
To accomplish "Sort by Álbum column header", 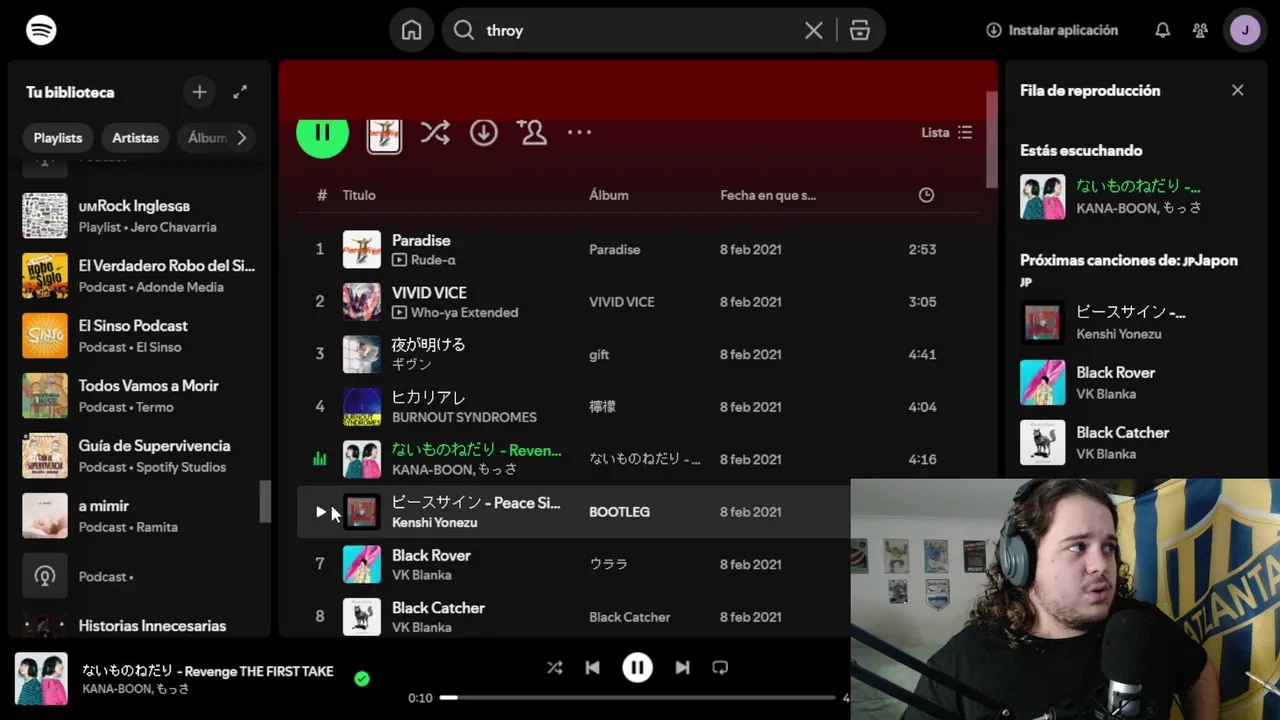I will (609, 195).
